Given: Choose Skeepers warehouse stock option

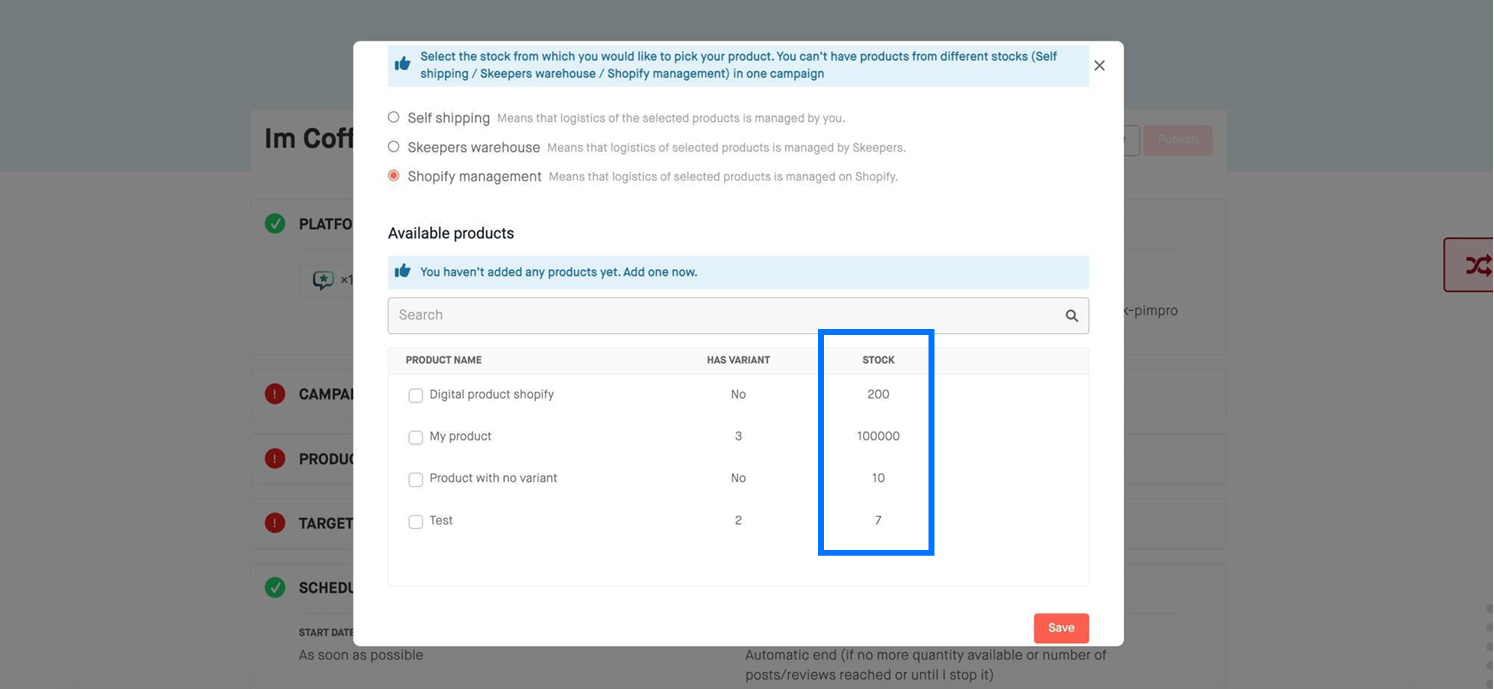Looking at the screenshot, I should click(394, 147).
